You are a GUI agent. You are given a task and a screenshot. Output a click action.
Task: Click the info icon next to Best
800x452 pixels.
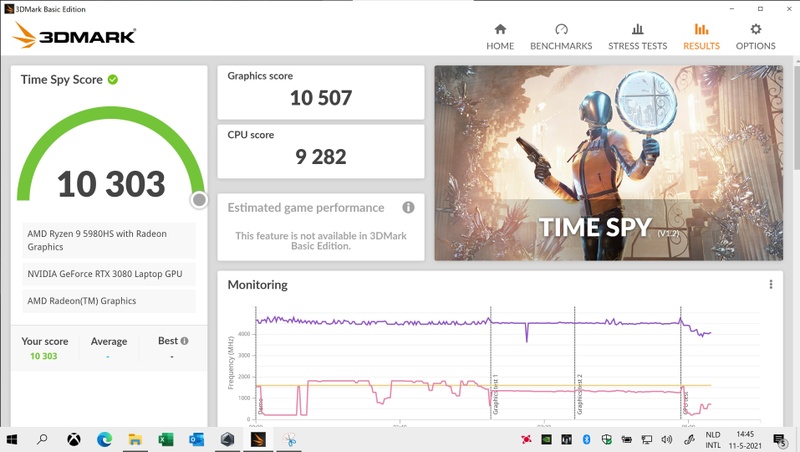pyautogui.click(x=184, y=341)
